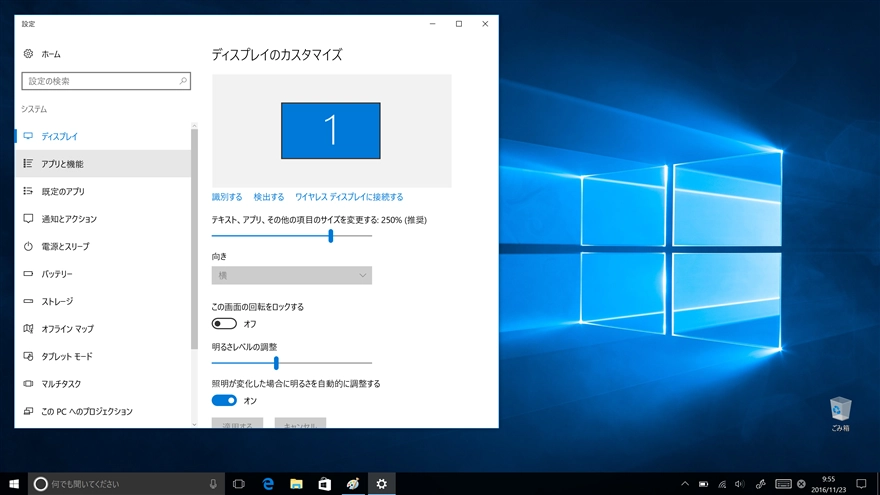Click the network tray icon
This screenshot has height=495, width=880.
coord(722,484)
